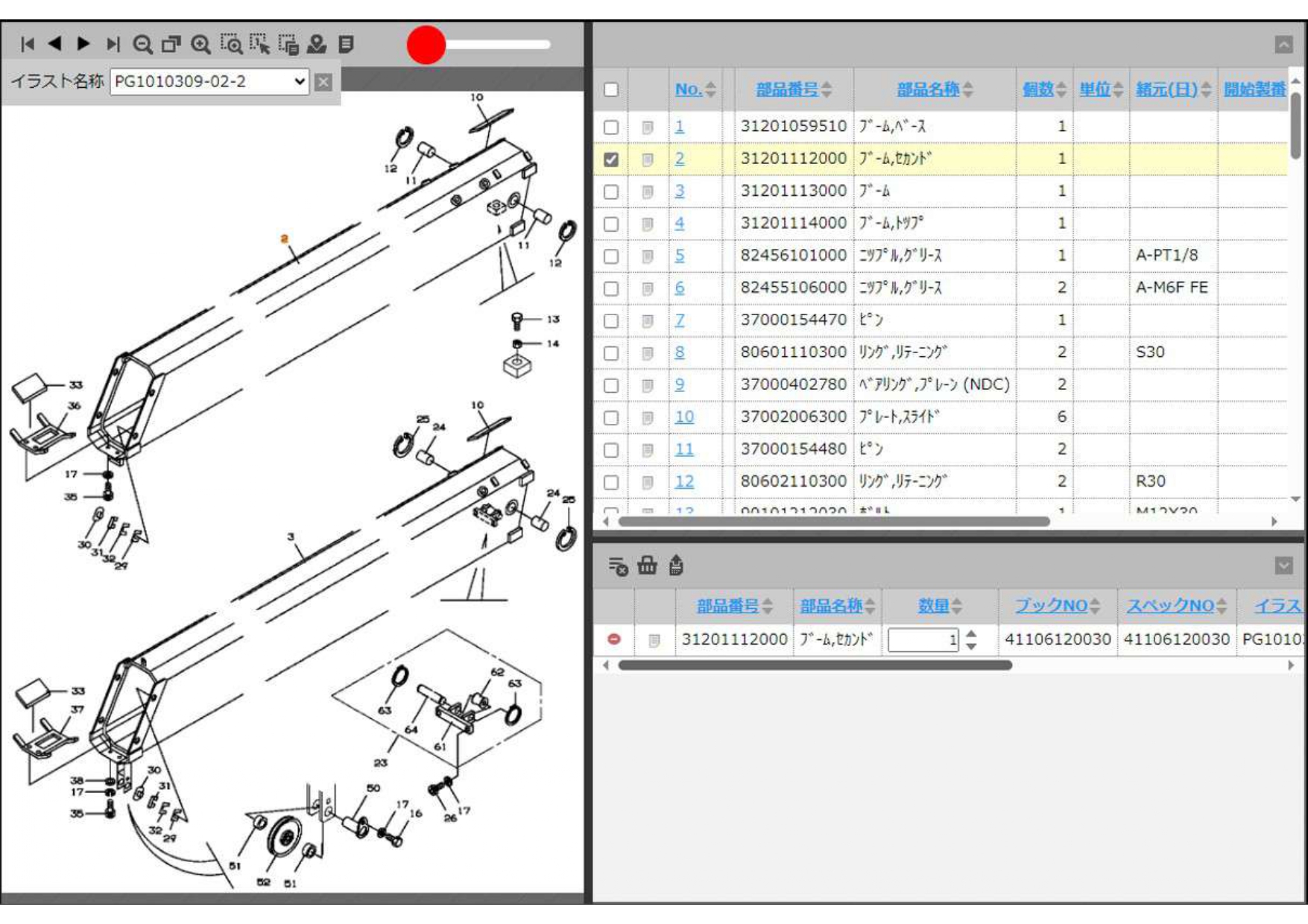Screen dimensions: 1308x924
Task: Click the shopping basket icon
Action: 647,566
